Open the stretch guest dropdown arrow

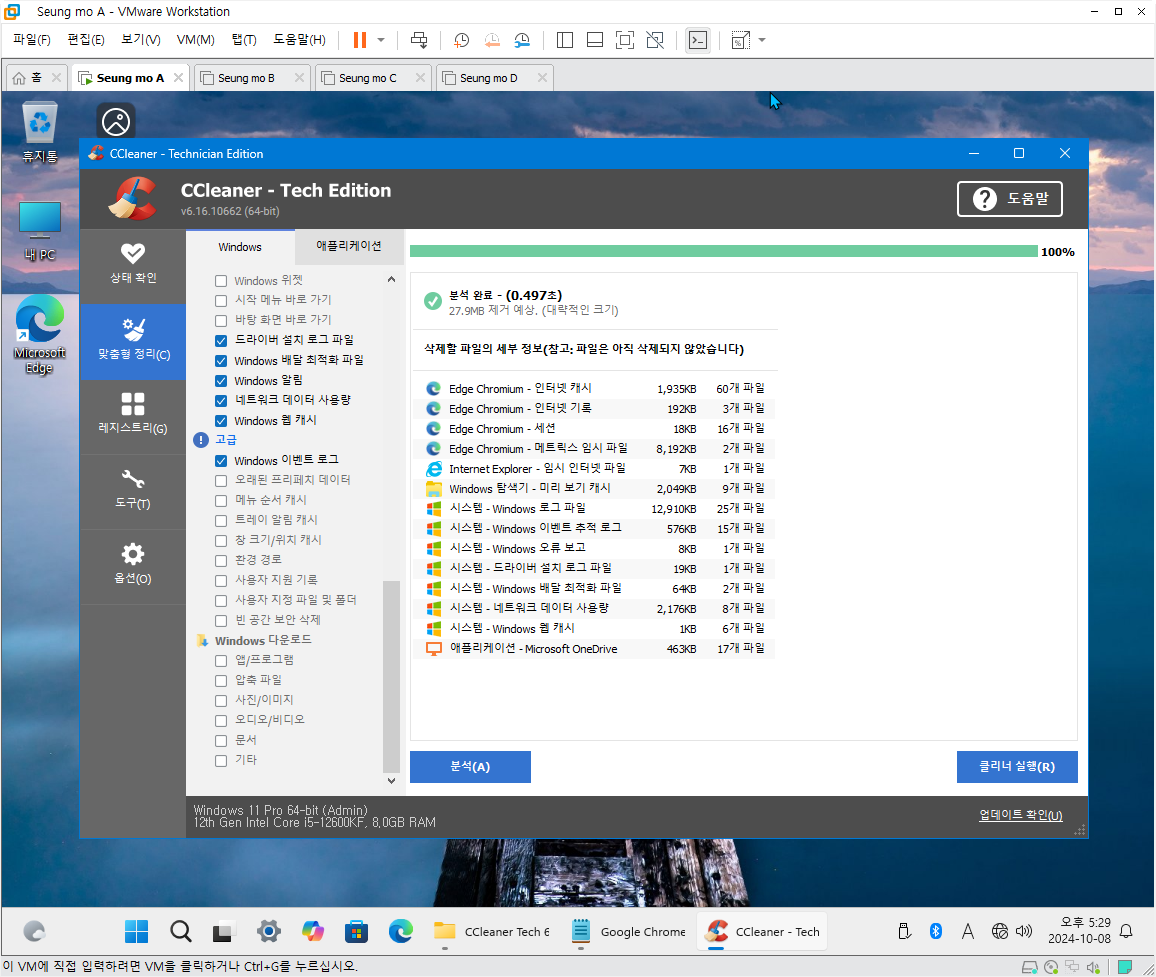click(762, 40)
